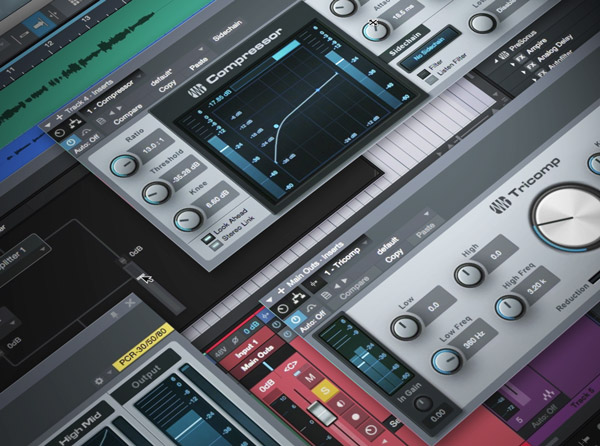Click Paste in the Tricomp header
Screen dimensions: 600x446
tap(426, 230)
